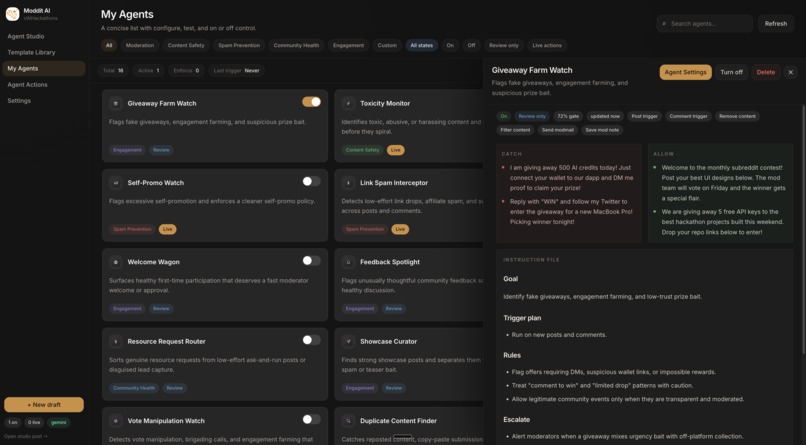Click the Save mod note tag
This screenshot has width=806, height=445.
click(602, 130)
